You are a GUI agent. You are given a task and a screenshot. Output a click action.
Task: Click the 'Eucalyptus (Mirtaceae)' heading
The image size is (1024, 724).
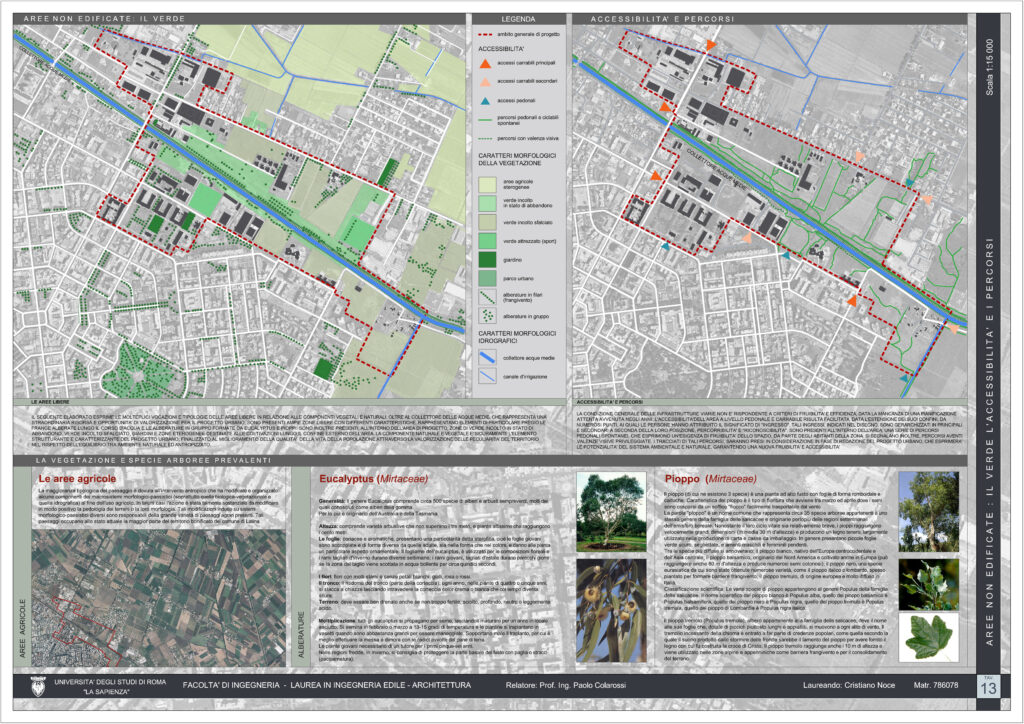(x=374, y=479)
